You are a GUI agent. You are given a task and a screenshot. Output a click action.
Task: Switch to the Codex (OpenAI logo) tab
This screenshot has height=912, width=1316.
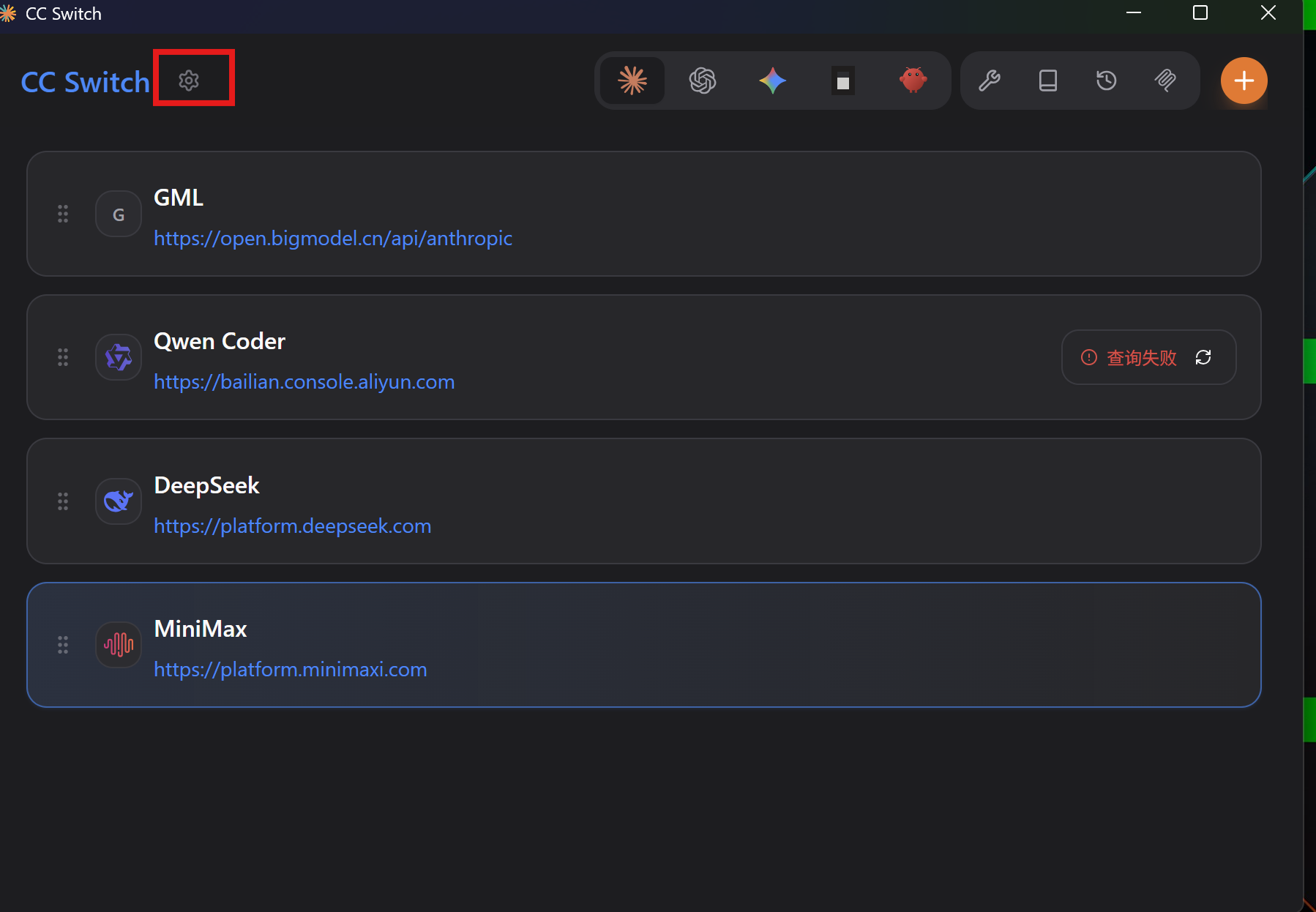click(x=703, y=81)
